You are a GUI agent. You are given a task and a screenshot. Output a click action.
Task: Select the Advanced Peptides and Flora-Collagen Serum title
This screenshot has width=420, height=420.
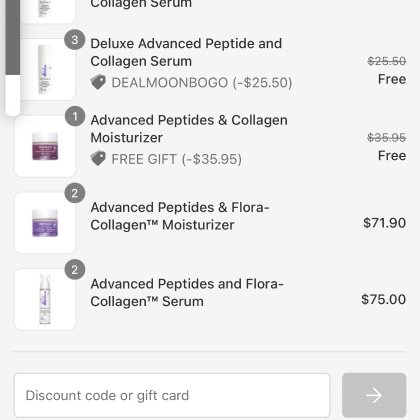[x=187, y=293]
